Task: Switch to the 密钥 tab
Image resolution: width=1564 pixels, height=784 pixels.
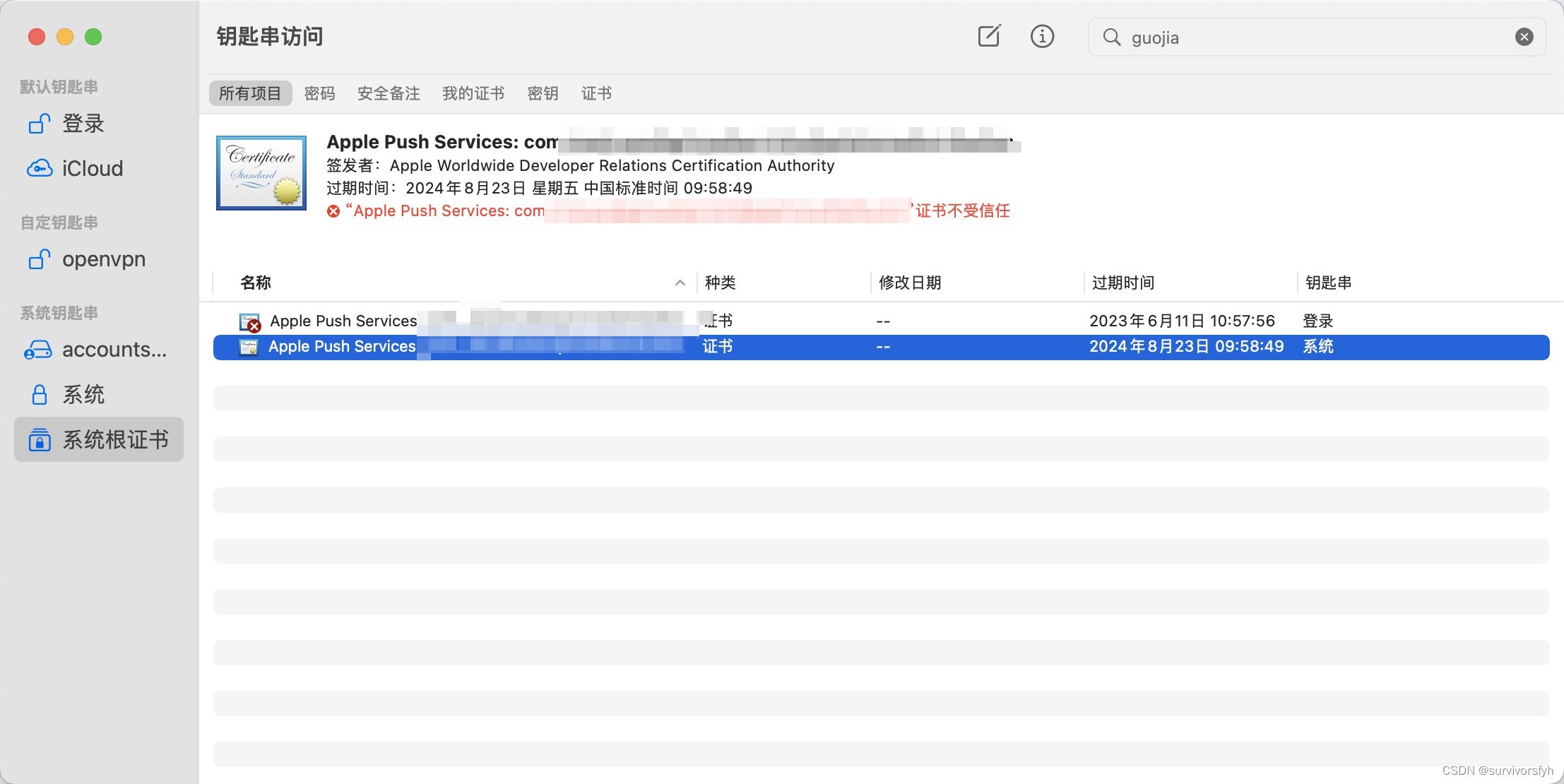Action: click(x=543, y=93)
